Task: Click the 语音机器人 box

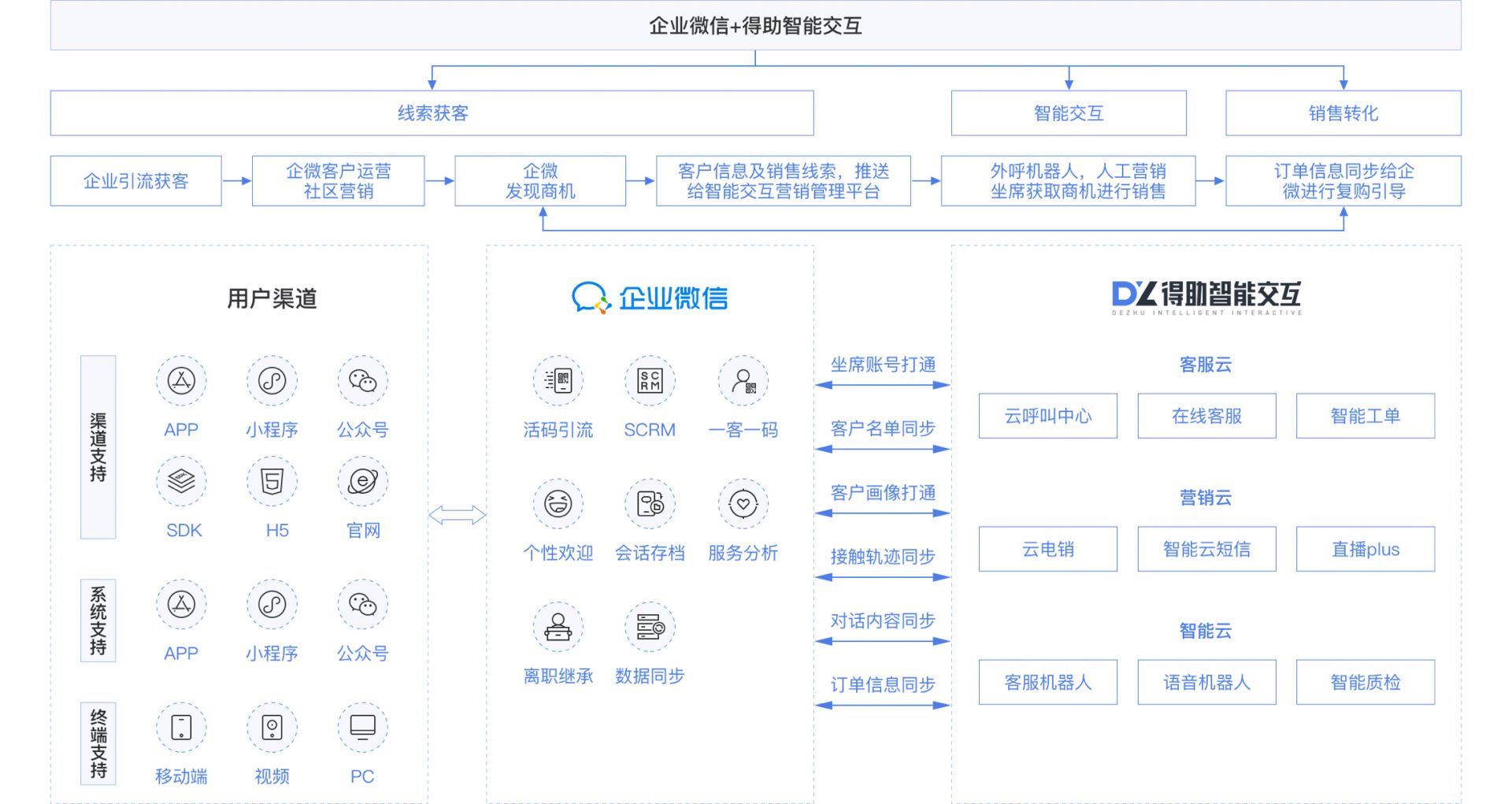Action: tap(1206, 682)
